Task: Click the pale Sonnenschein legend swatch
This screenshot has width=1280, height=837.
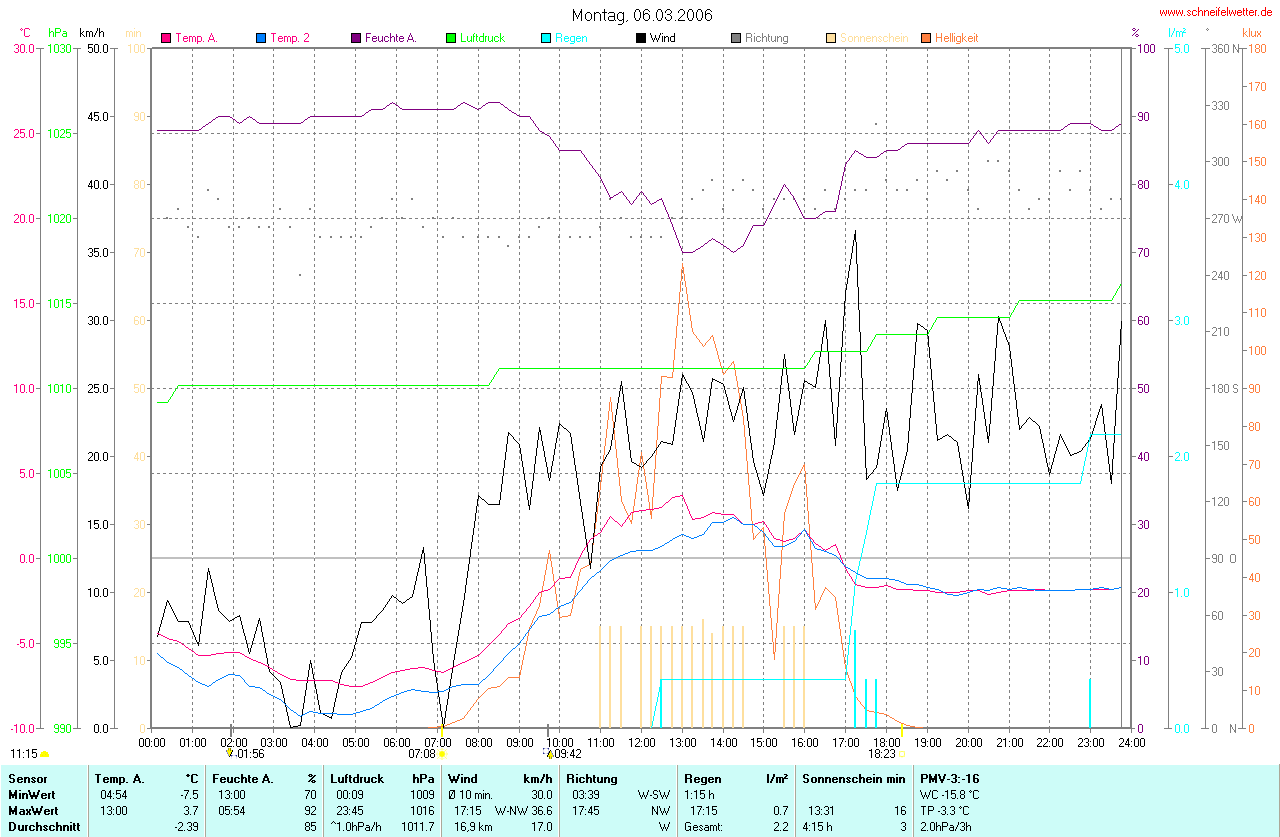Action: (x=831, y=38)
